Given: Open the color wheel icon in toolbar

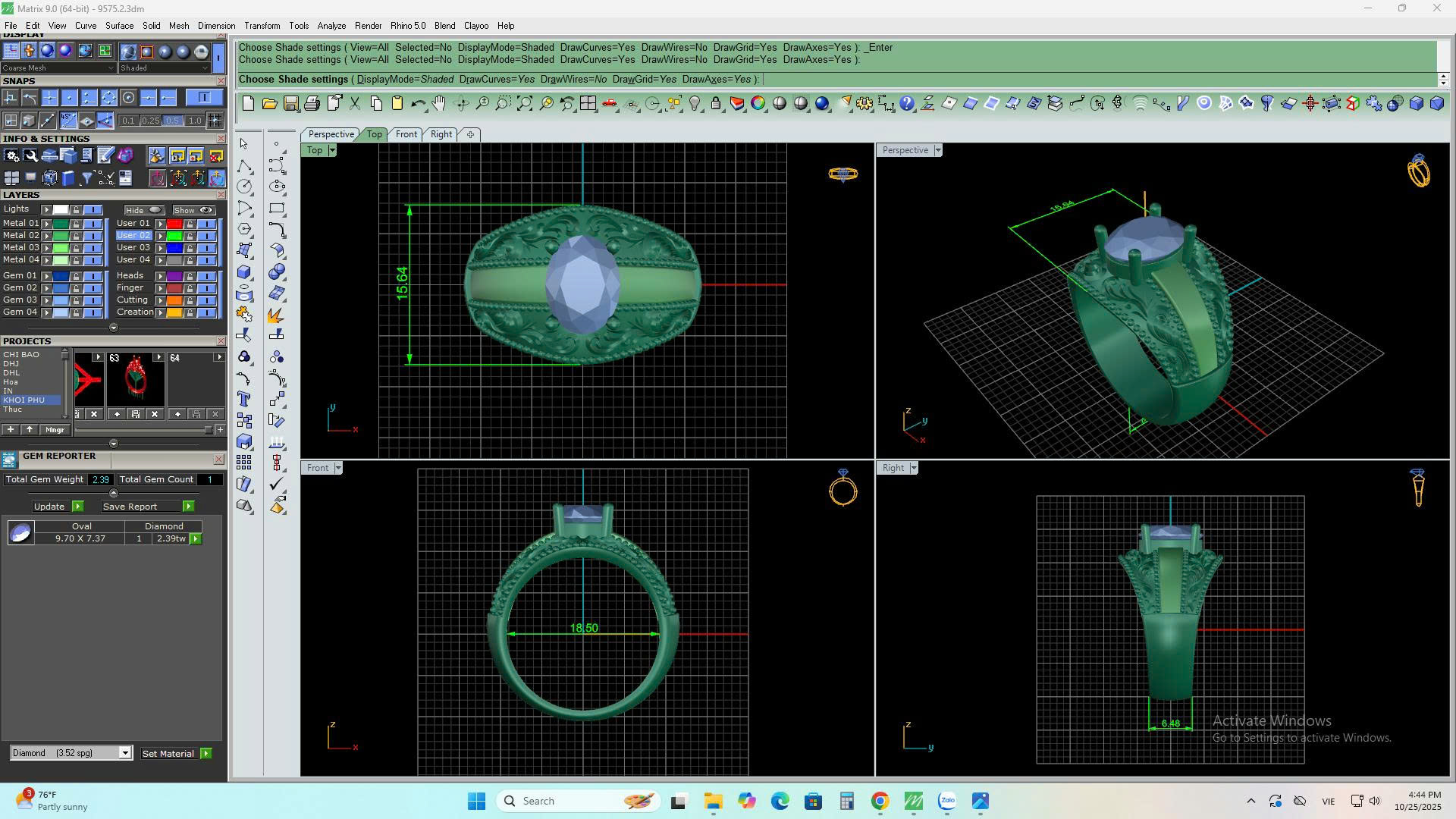Looking at the screenshot, I should [758, 104].
